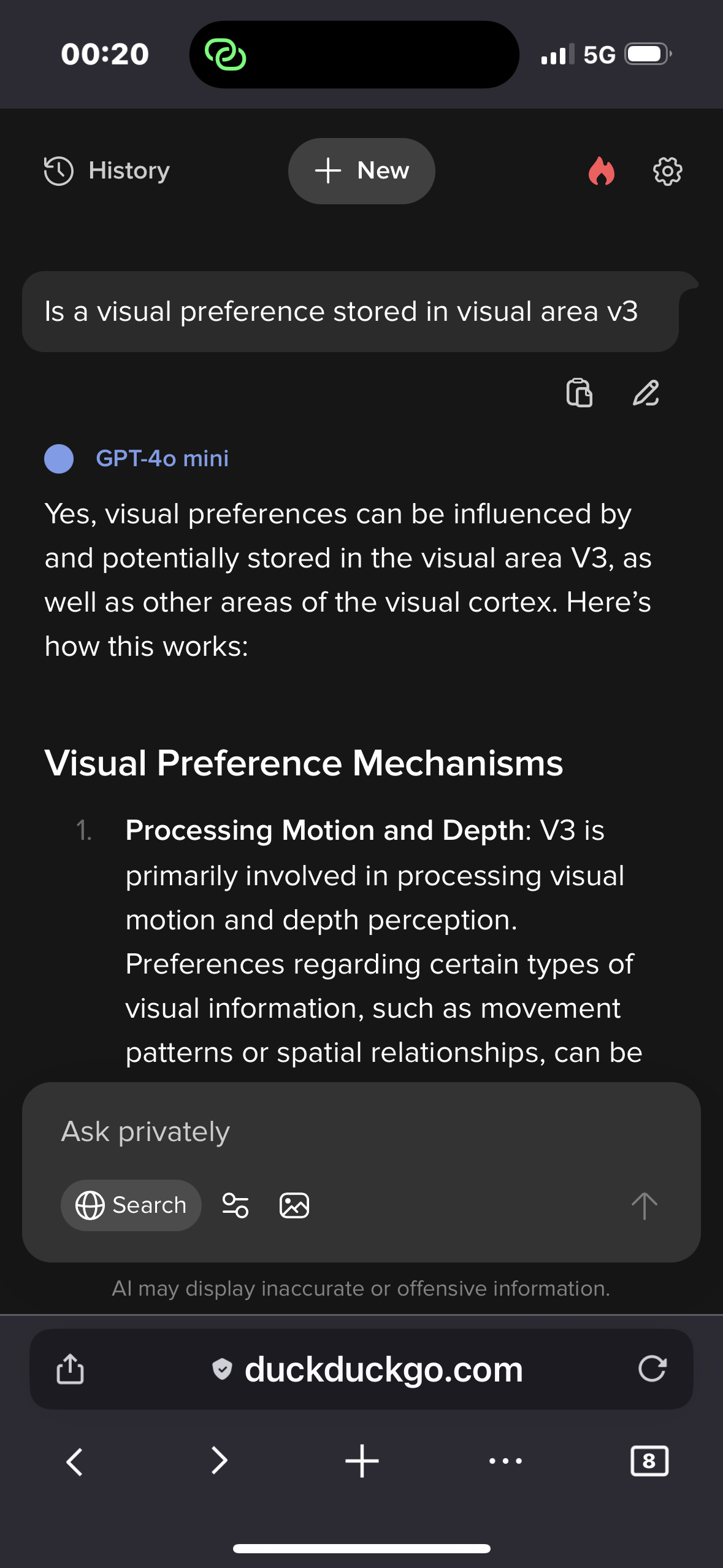Edit the prompt with pencil icon

(646, 393)
